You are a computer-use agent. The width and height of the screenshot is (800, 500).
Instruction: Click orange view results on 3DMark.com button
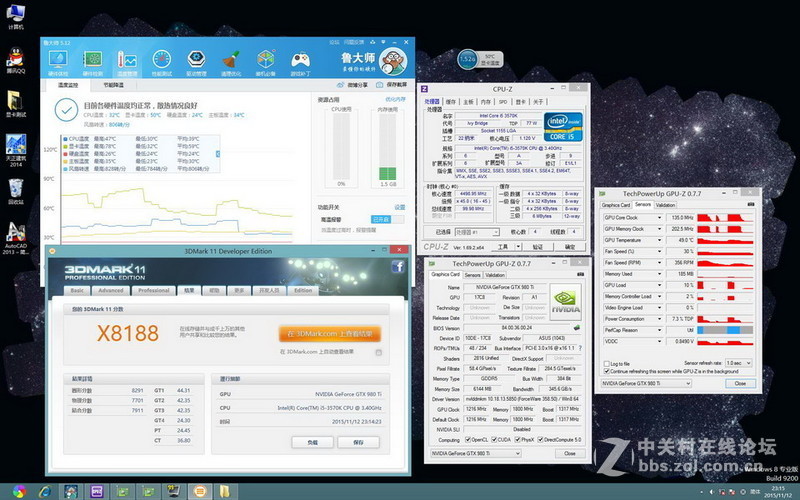330,334
